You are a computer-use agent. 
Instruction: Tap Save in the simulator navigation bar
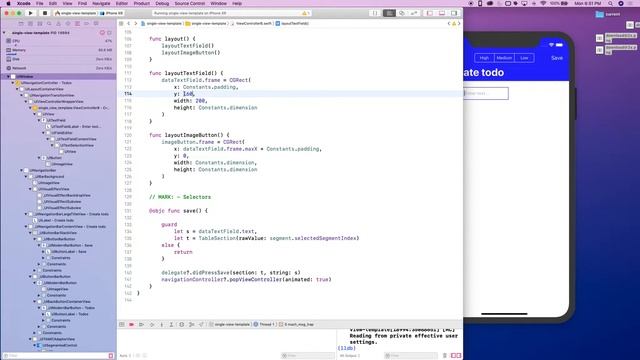pos(557,58)
